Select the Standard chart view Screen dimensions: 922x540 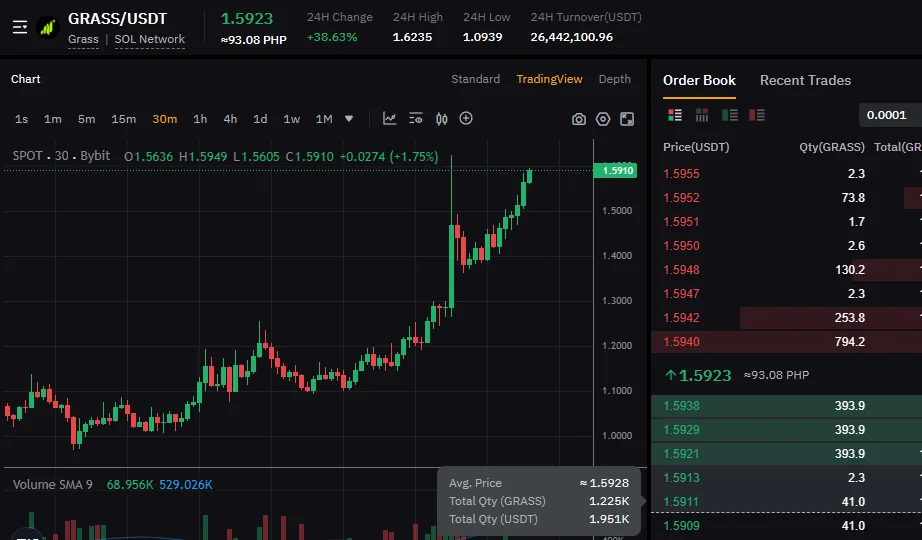(x=475, y=79)
